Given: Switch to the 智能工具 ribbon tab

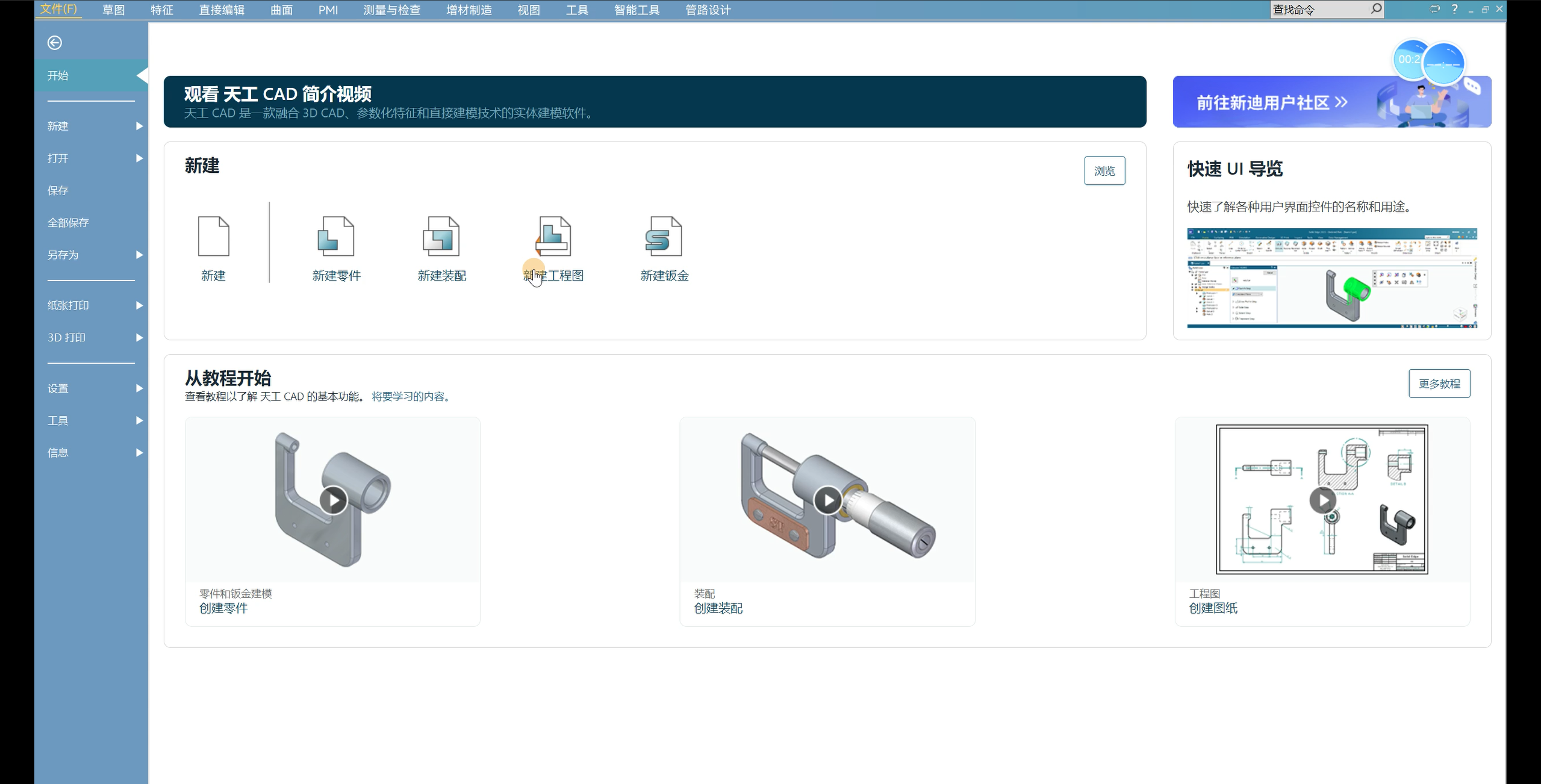Looking at the screenshot, I should coord(637,10).
